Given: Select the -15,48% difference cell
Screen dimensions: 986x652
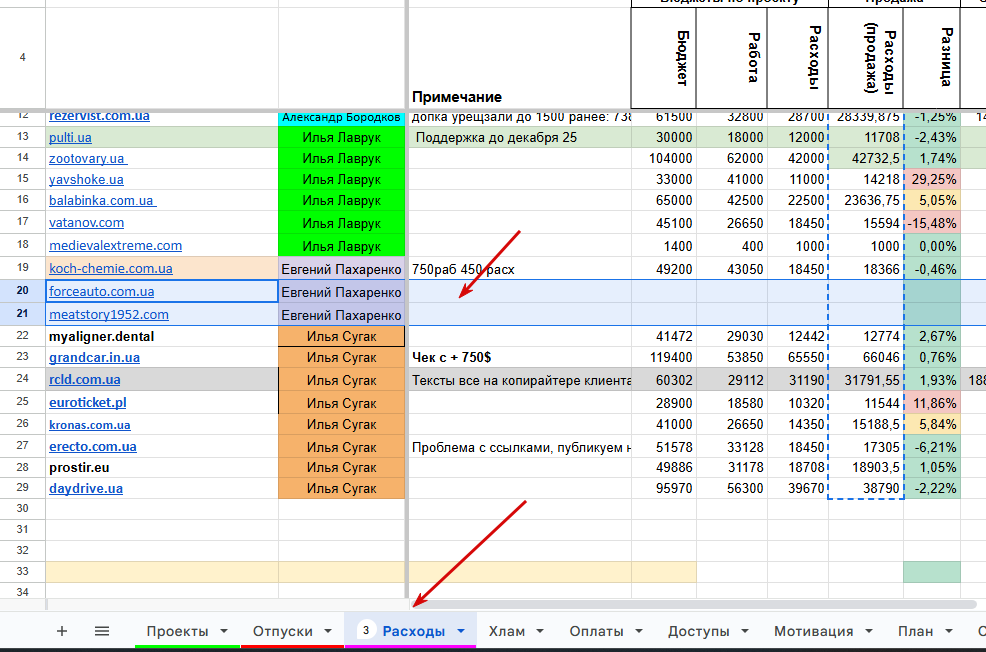Looking at the screenshot, I should click(x=932, y=223).
